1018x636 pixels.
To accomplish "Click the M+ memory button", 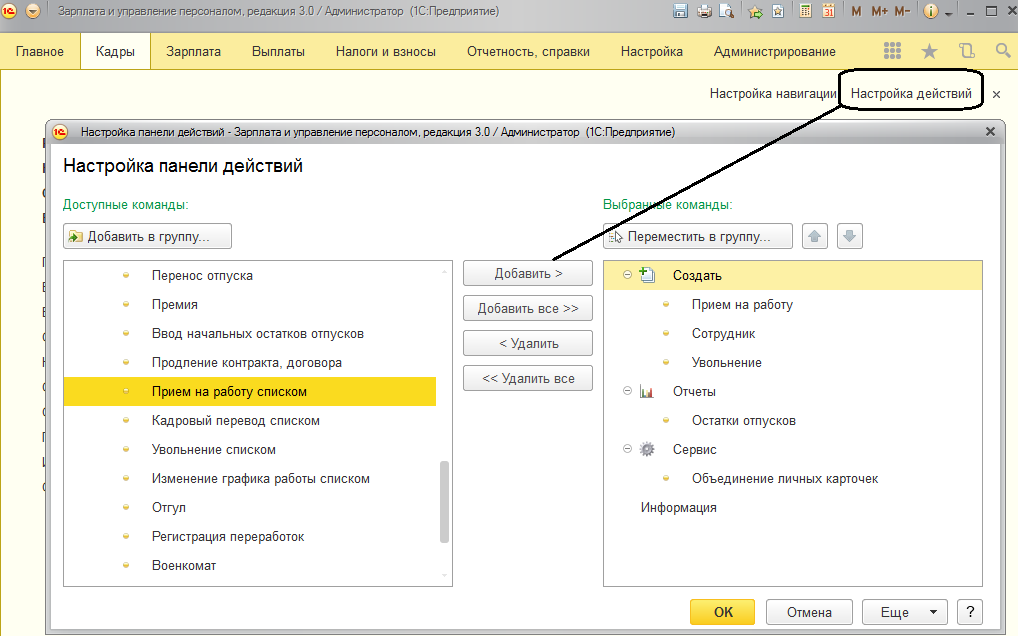I will [x=879, y=11].
